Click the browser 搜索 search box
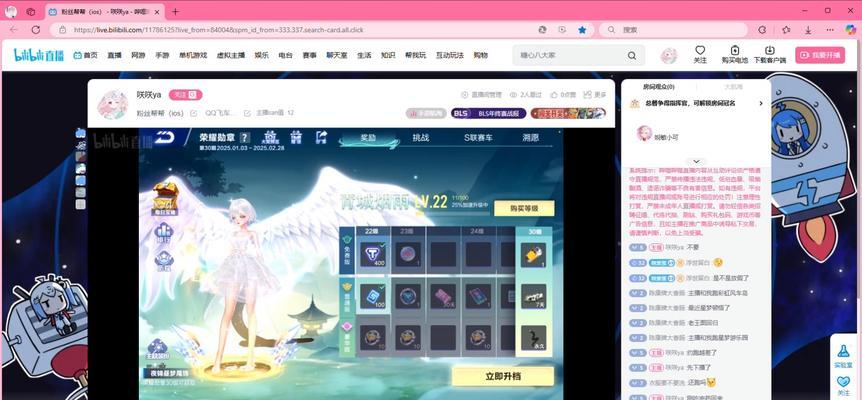 point(672,30)
